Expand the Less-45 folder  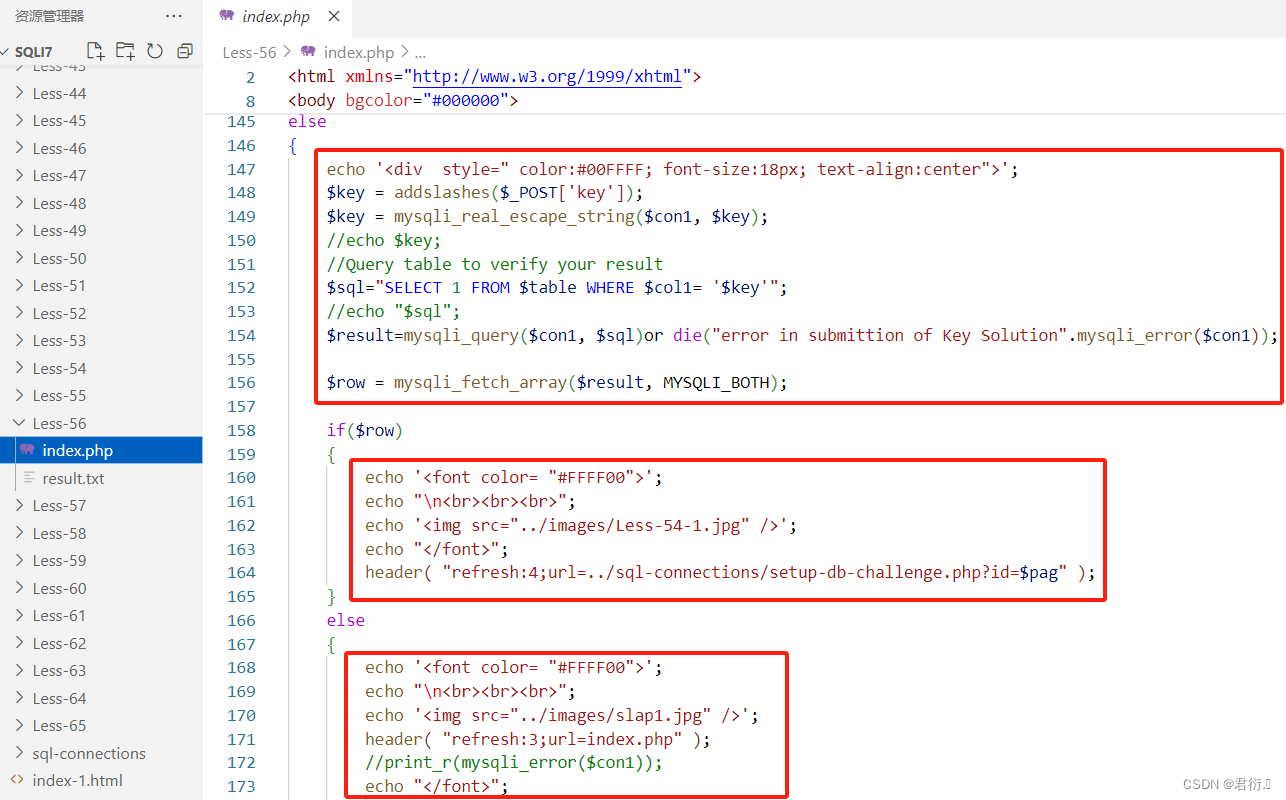tap(101, 120)
